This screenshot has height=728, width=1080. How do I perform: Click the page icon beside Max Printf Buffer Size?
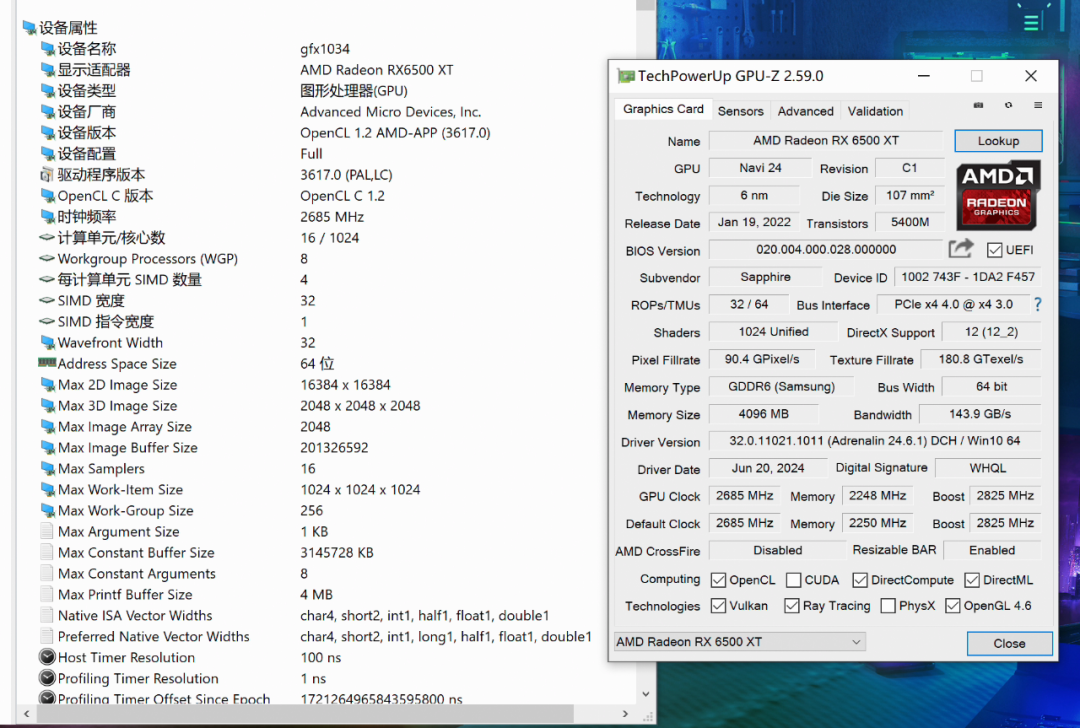pyautogui.click(x=47, y=594)
